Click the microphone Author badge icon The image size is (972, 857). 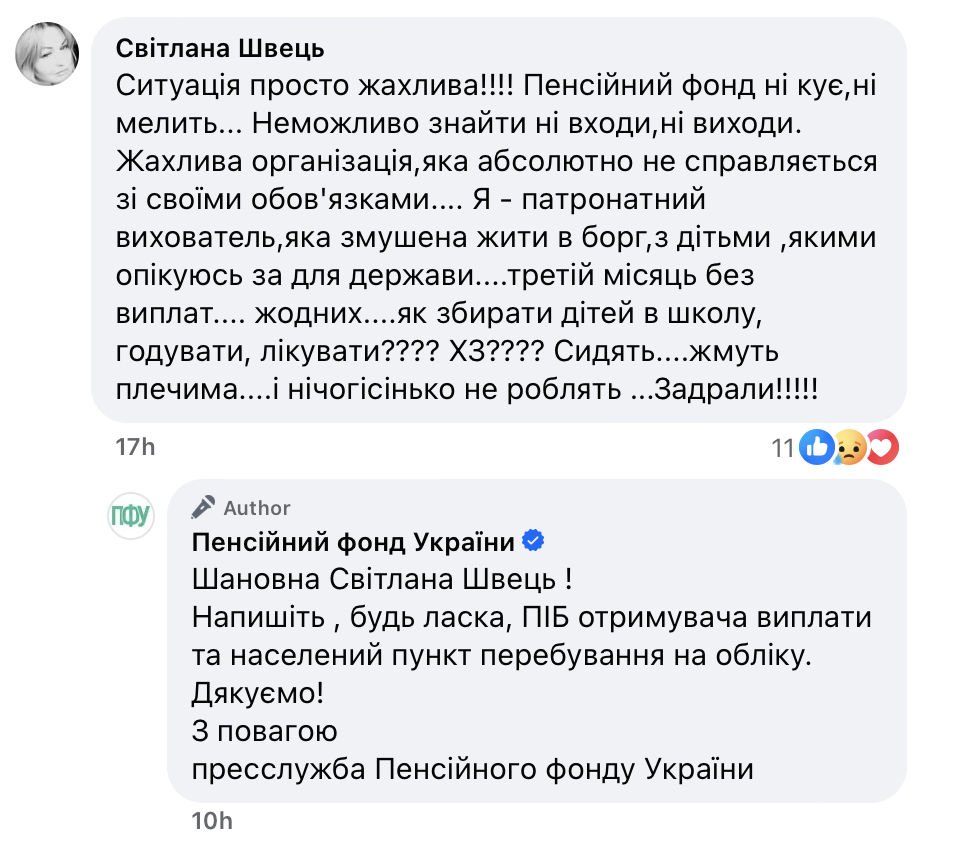point(204,508)
